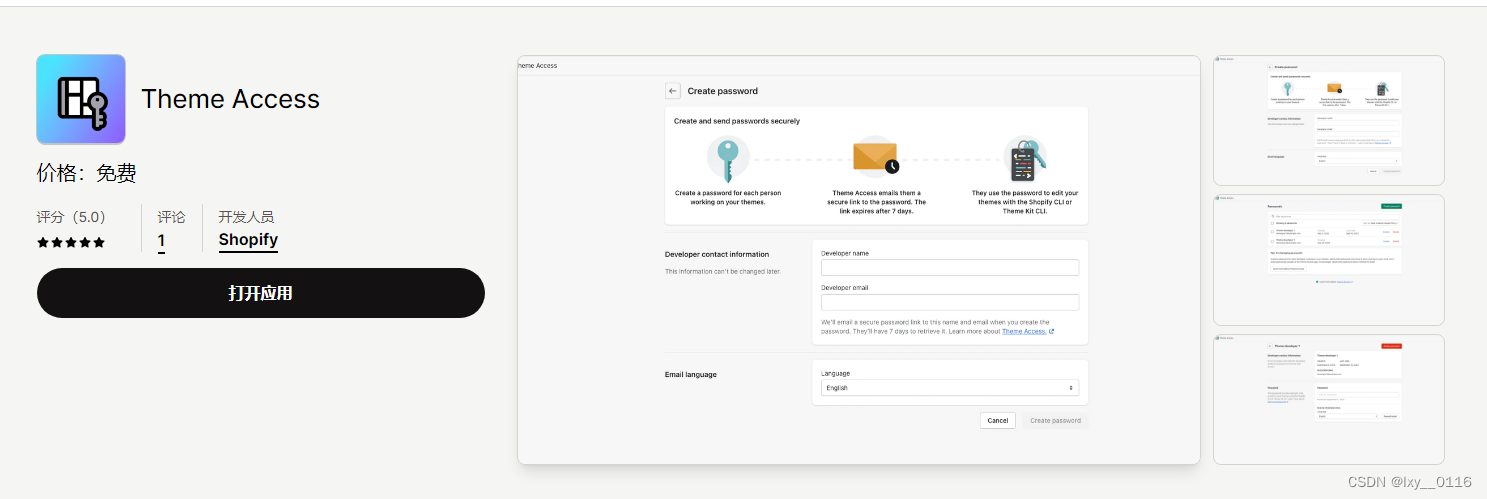The height and width of the screenshot is (499, 1487).
Task: Click the 打开应用 button
Action: pos(260,293)
